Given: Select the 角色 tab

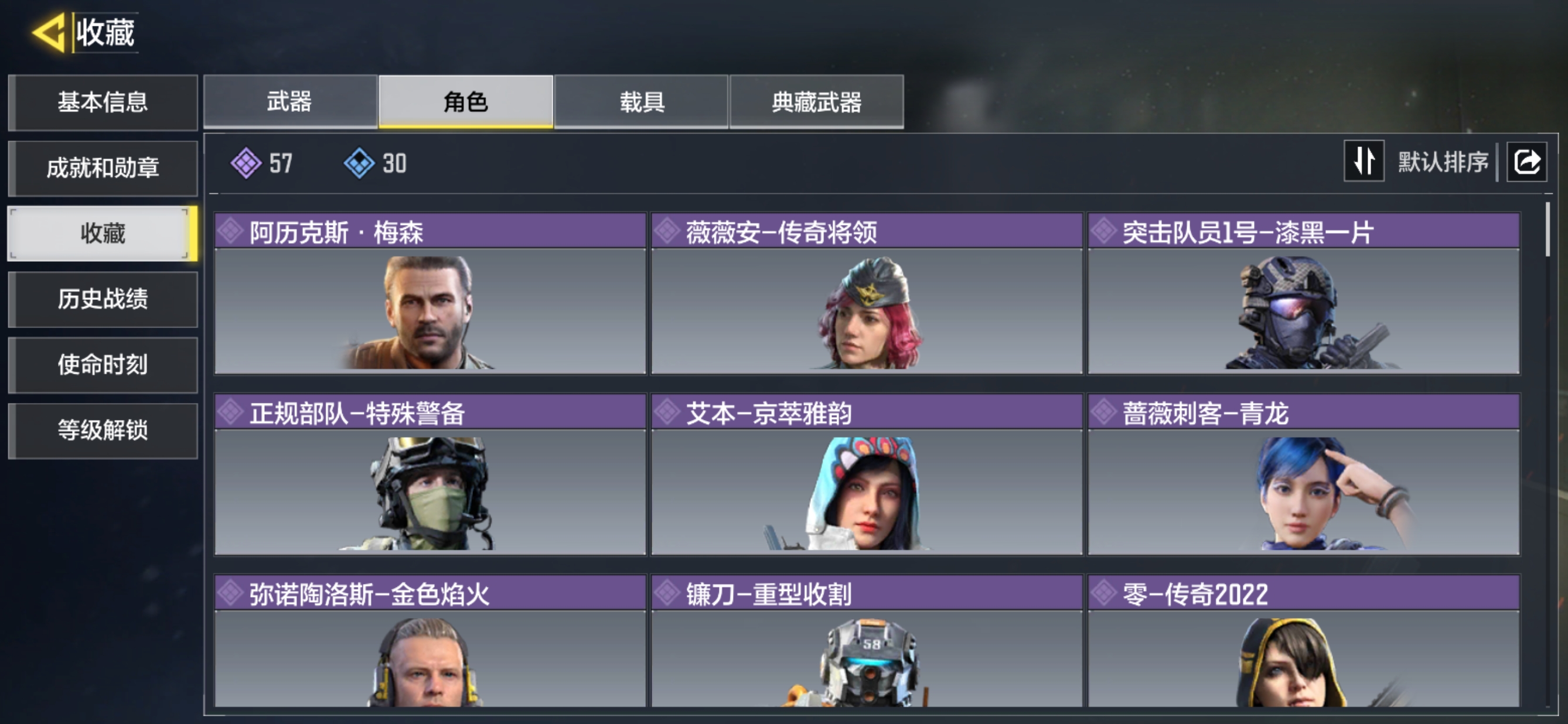Looking at the screenshot, I should click(466, 101).
